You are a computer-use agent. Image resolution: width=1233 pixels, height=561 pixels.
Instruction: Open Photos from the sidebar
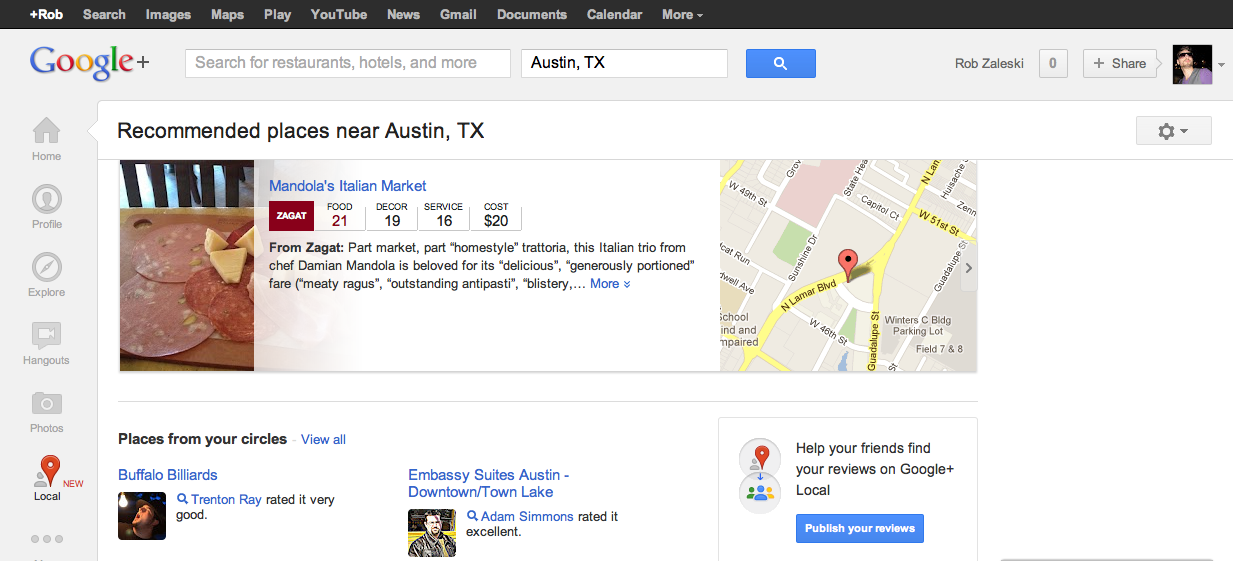(46, 403)
